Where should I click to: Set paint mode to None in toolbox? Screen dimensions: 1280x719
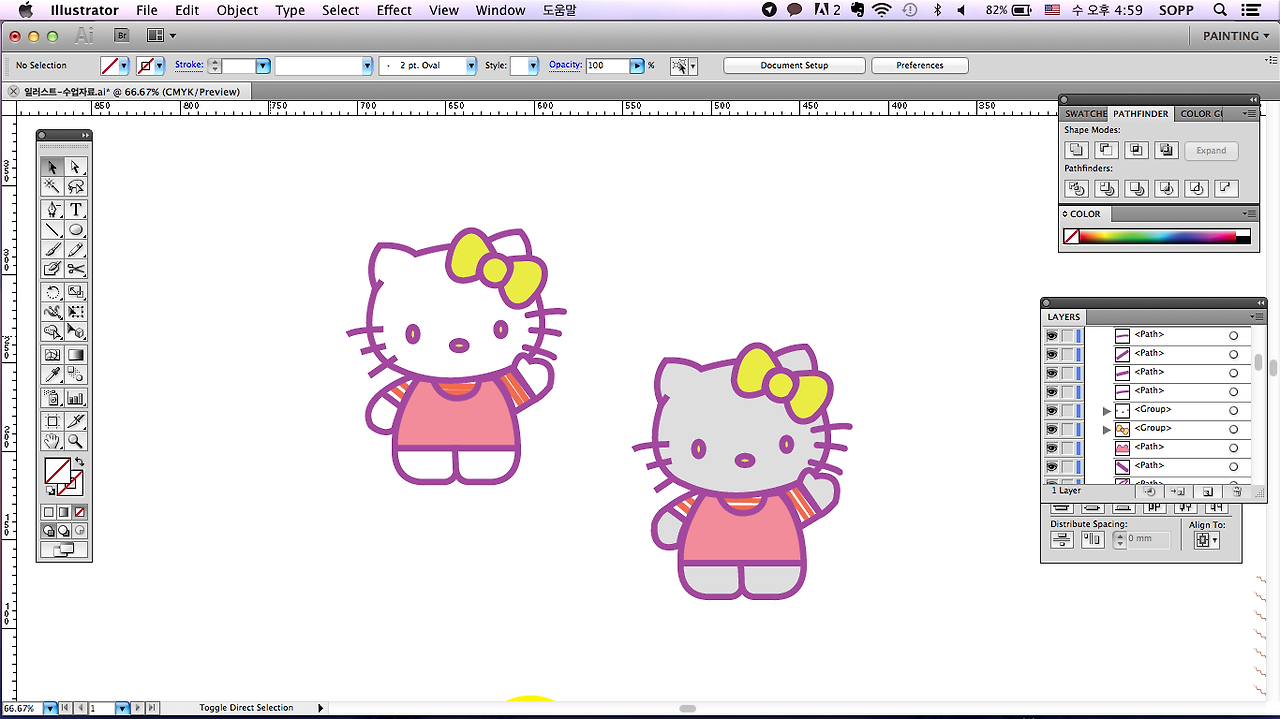[80, 512]
